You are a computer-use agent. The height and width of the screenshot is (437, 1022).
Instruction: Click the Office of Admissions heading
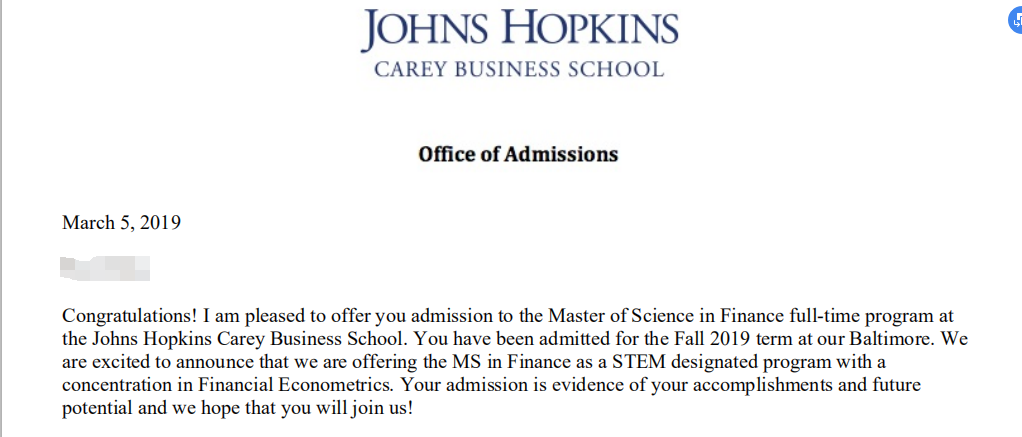tap(518, 155)
